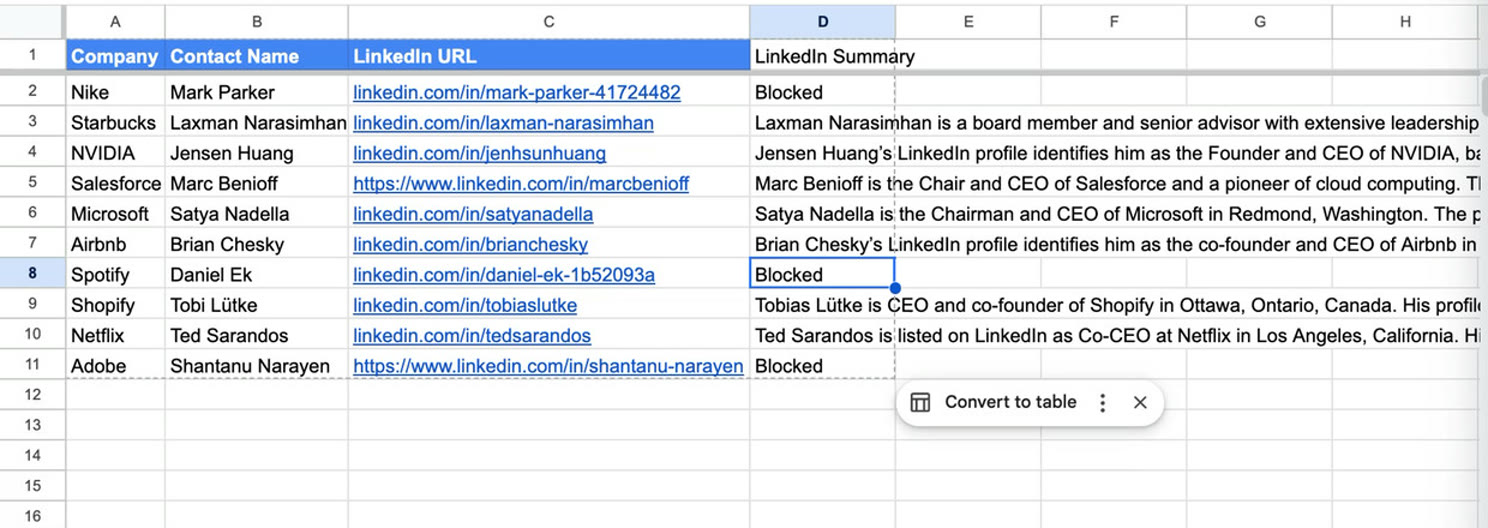Screen dimensions: 1488x528
Task: Select the Nike cell
Action: (x=116, y=92)
